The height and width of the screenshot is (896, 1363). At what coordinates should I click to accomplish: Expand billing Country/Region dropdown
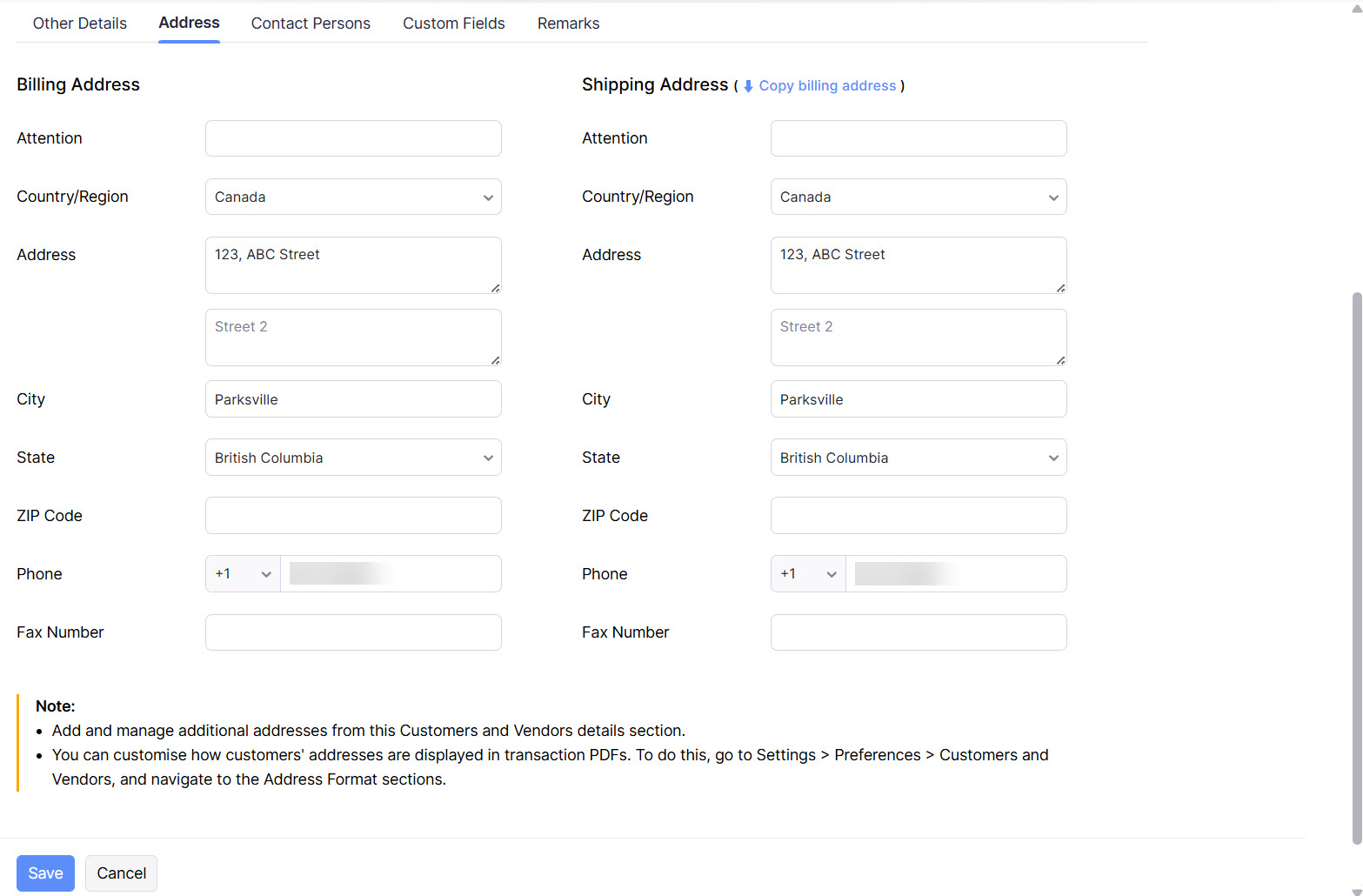click(x=353, y=197)
